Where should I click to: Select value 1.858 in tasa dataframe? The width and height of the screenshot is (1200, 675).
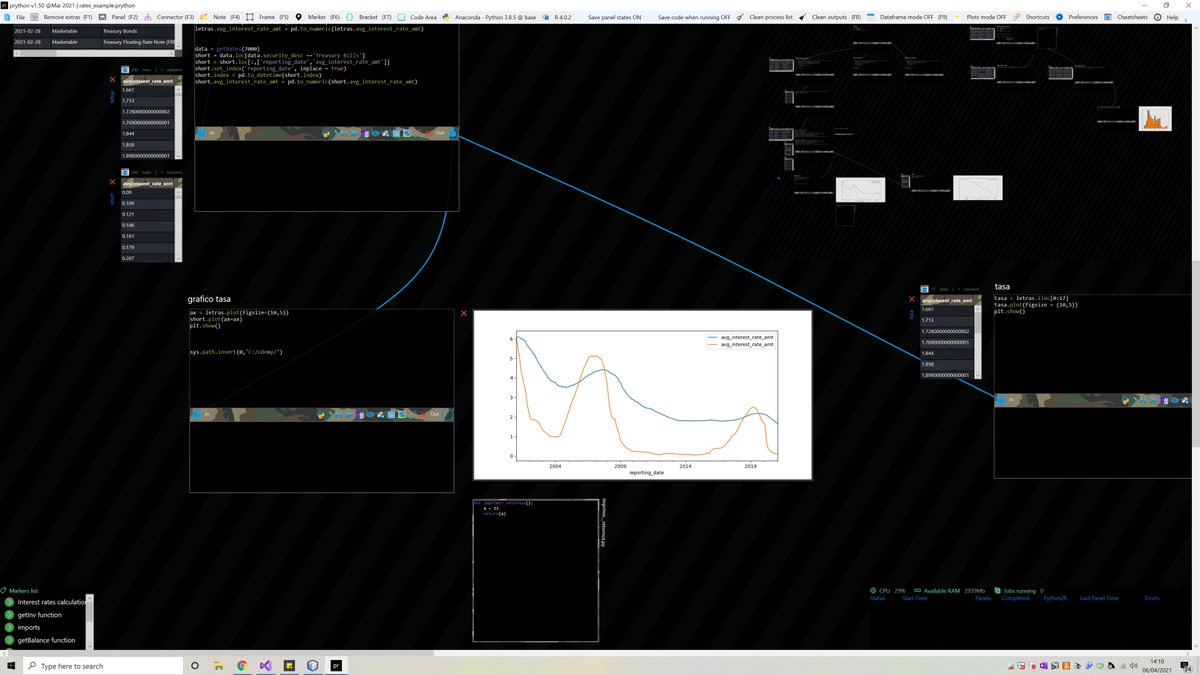pyautogui.click(x=946, y=364)
